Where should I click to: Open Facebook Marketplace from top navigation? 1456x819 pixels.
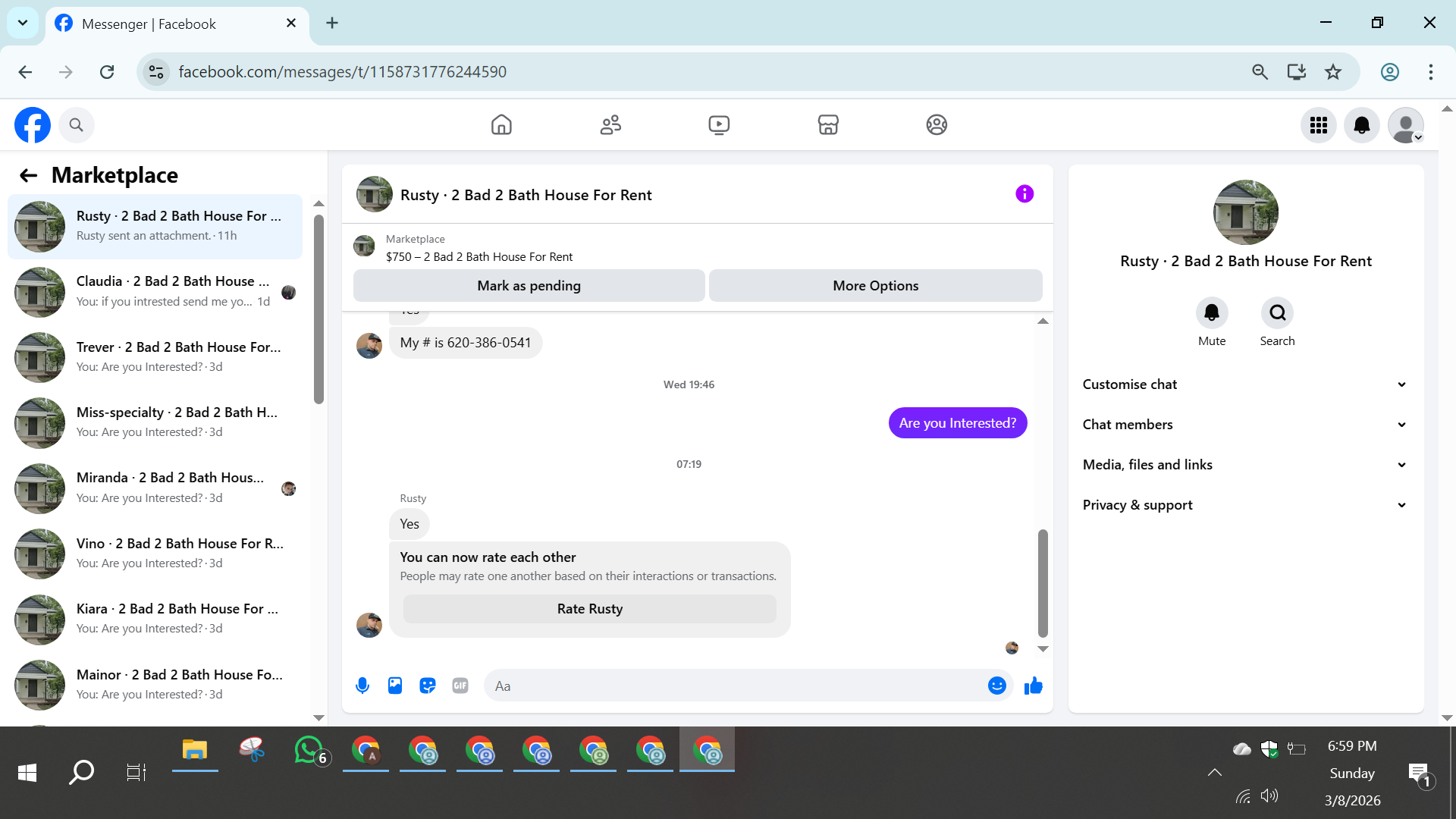tap(828, 124)
